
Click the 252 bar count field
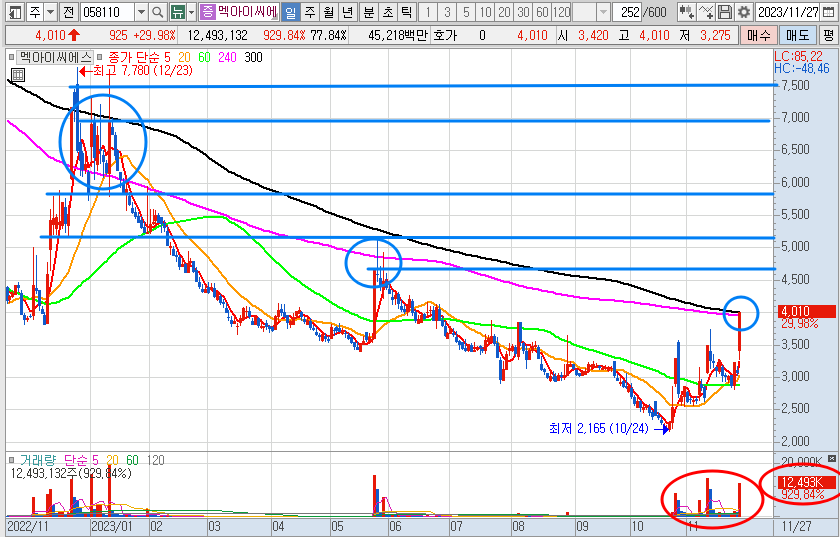tap(627, 11)
